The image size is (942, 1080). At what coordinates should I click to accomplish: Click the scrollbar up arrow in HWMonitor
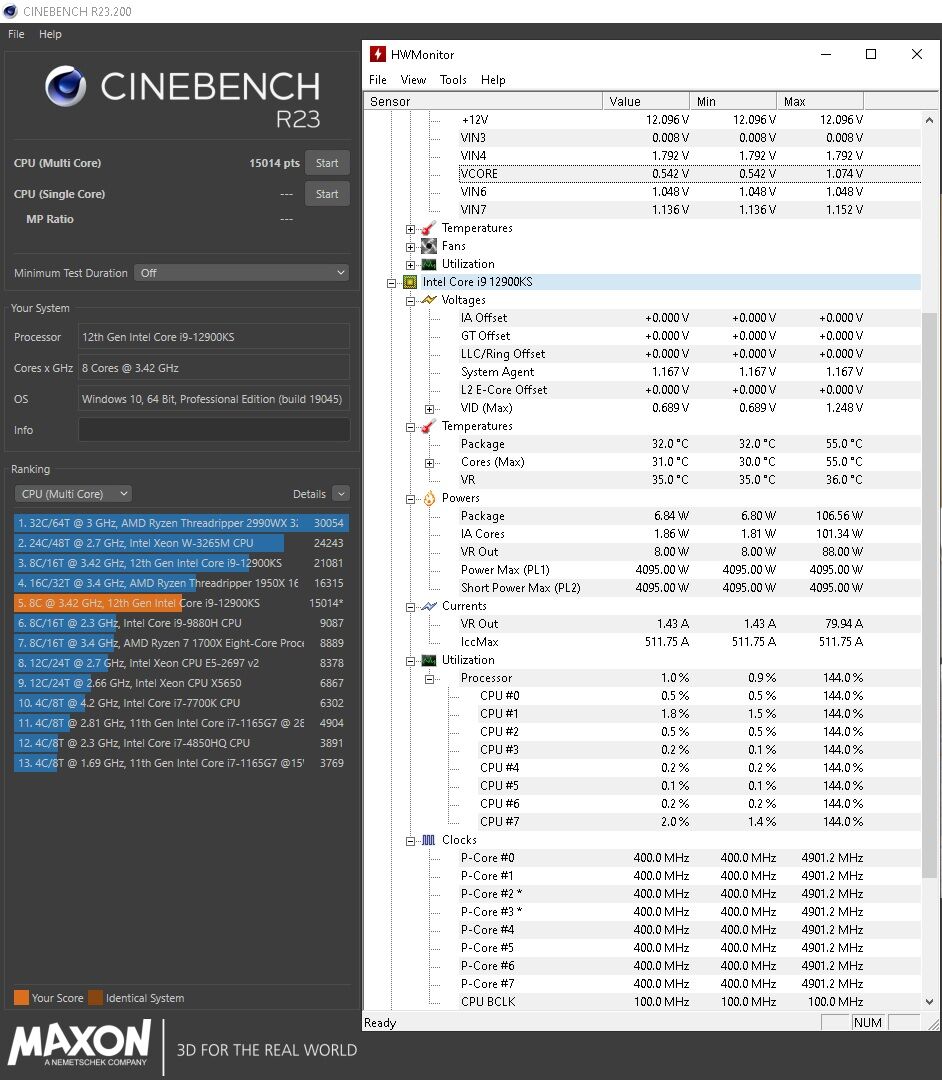(x=929, y=120)
